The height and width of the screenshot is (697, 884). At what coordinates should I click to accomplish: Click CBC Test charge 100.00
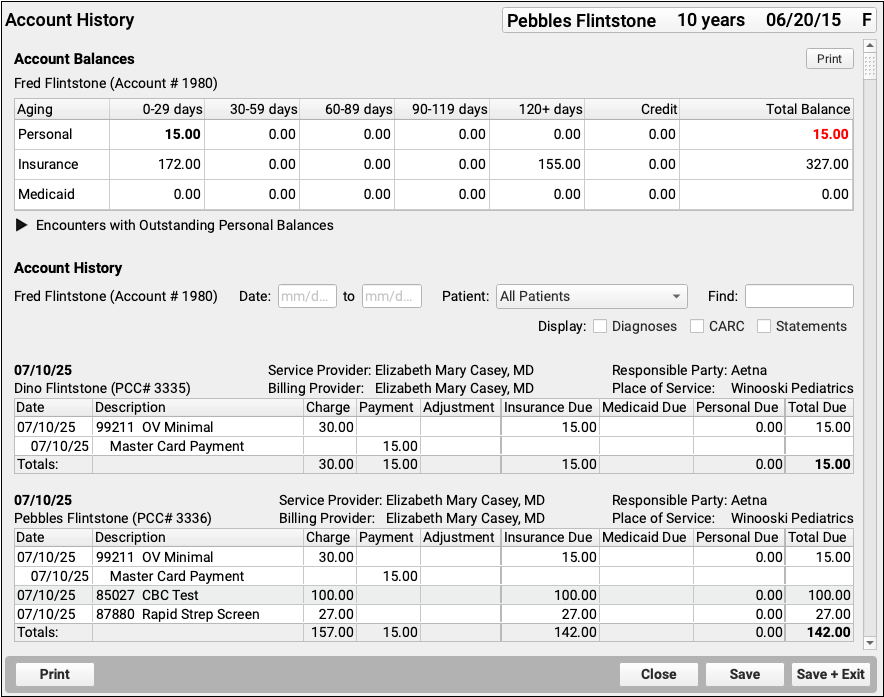pyautogui.click(x=332, y=595)
